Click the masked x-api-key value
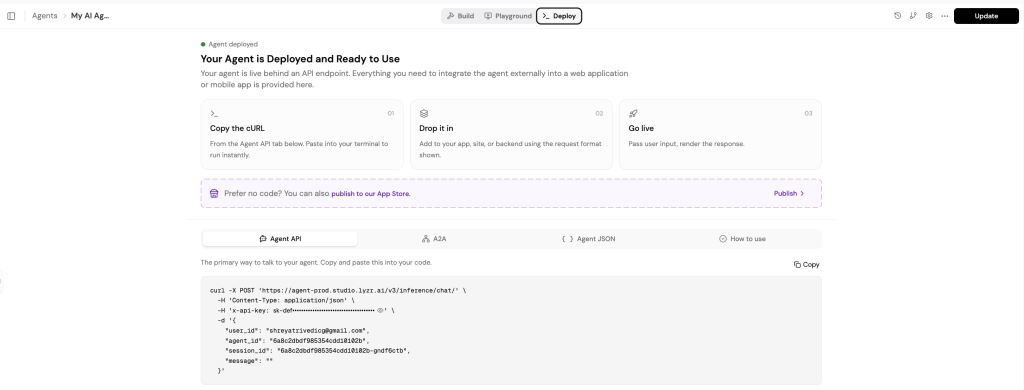 pos(323,311)
